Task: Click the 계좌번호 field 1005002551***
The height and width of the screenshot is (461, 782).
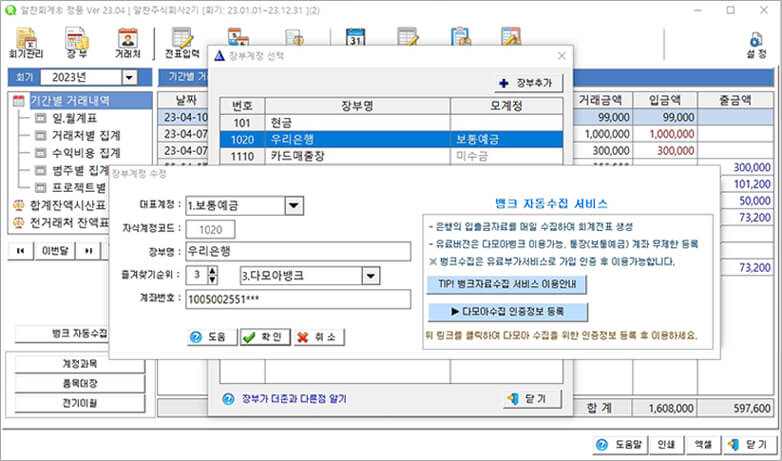Action: (x=298, y=299)
